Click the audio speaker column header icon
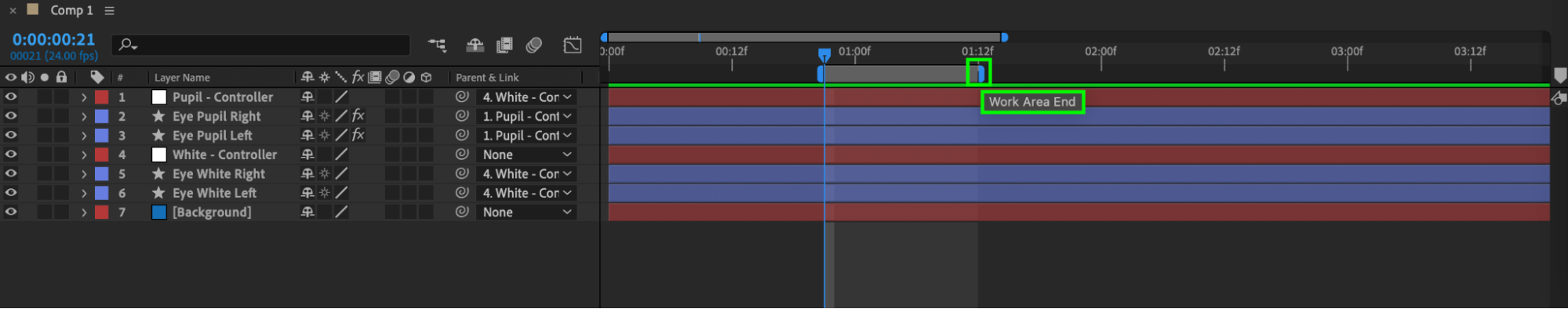The image size is (1568, 309). tap(27, 77)
